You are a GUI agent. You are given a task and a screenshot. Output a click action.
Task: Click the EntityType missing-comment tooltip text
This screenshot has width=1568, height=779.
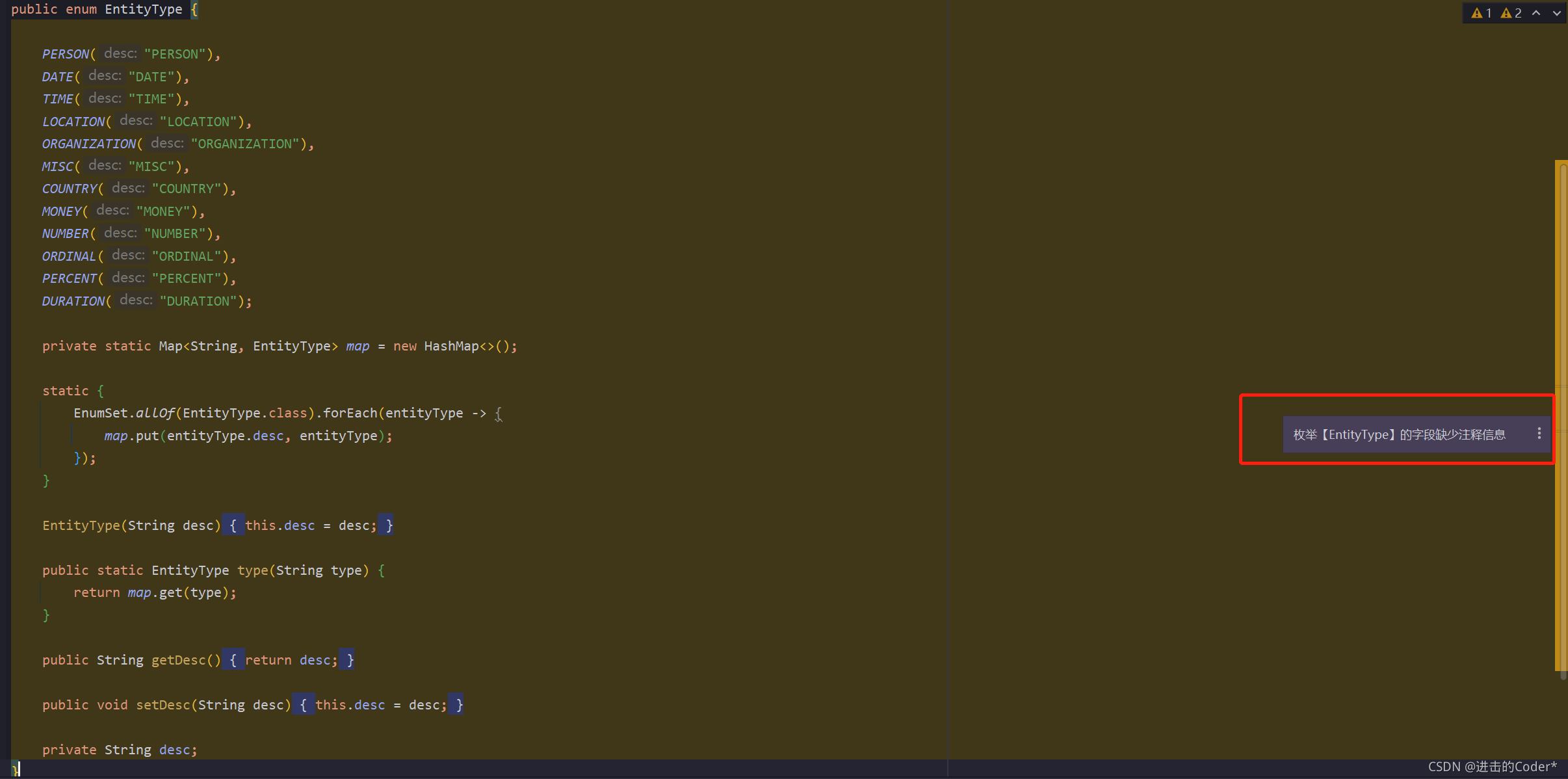pos(1399,435)
